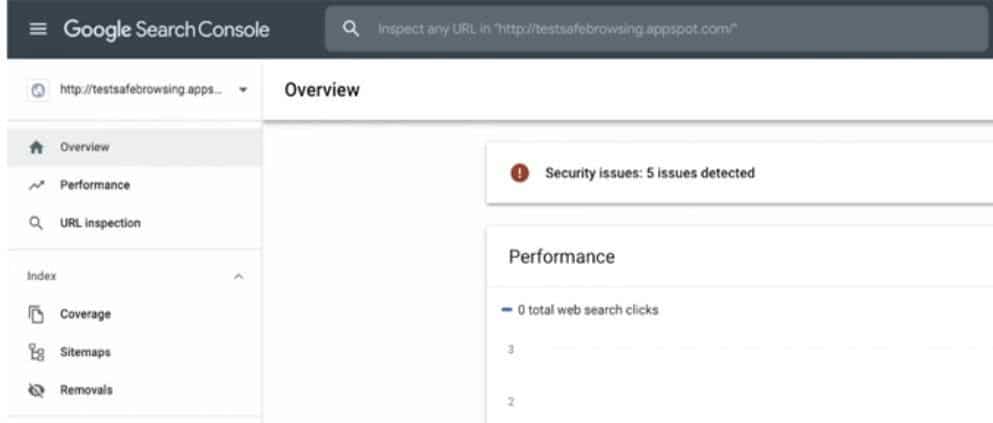Open the property selector dropdown
The height and width of the screenshot is (423, 993).
(x=243, y=91)
